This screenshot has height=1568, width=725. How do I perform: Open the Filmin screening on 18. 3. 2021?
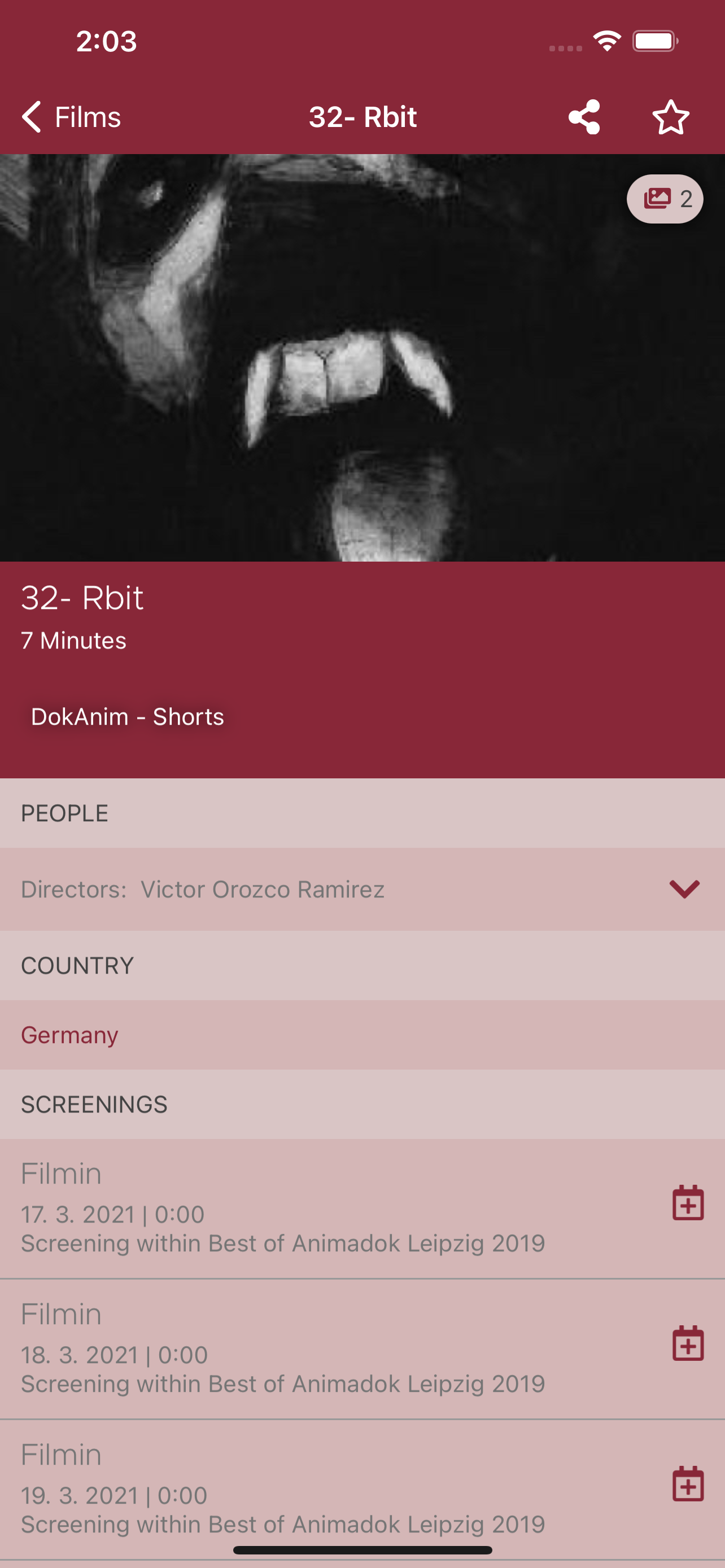point(283,1349)
